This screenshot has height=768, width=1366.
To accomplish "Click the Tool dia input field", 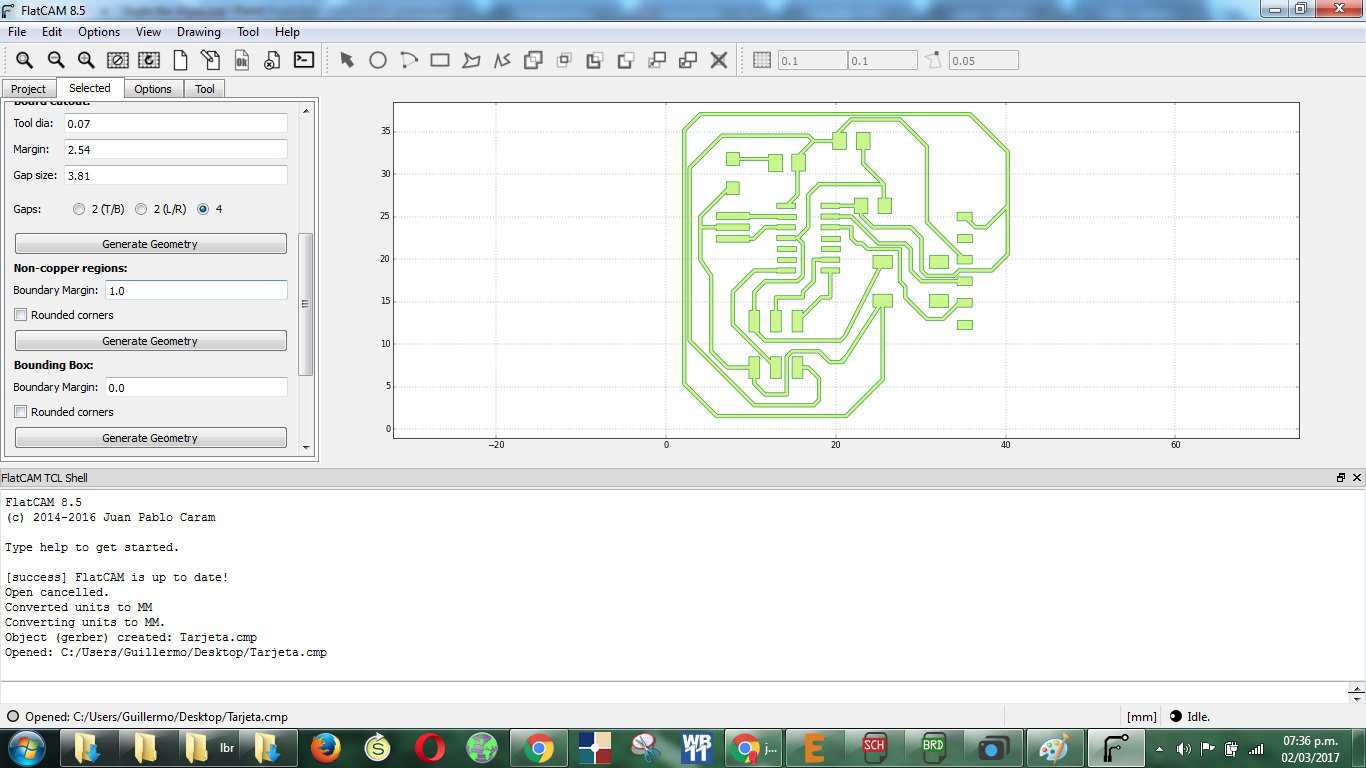I will [176, 123].
